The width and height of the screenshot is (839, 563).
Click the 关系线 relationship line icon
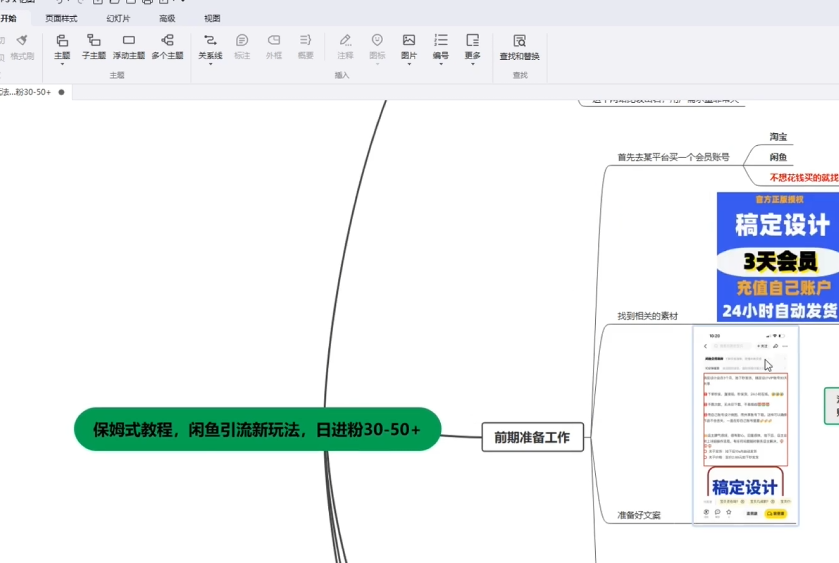[210, 42]
